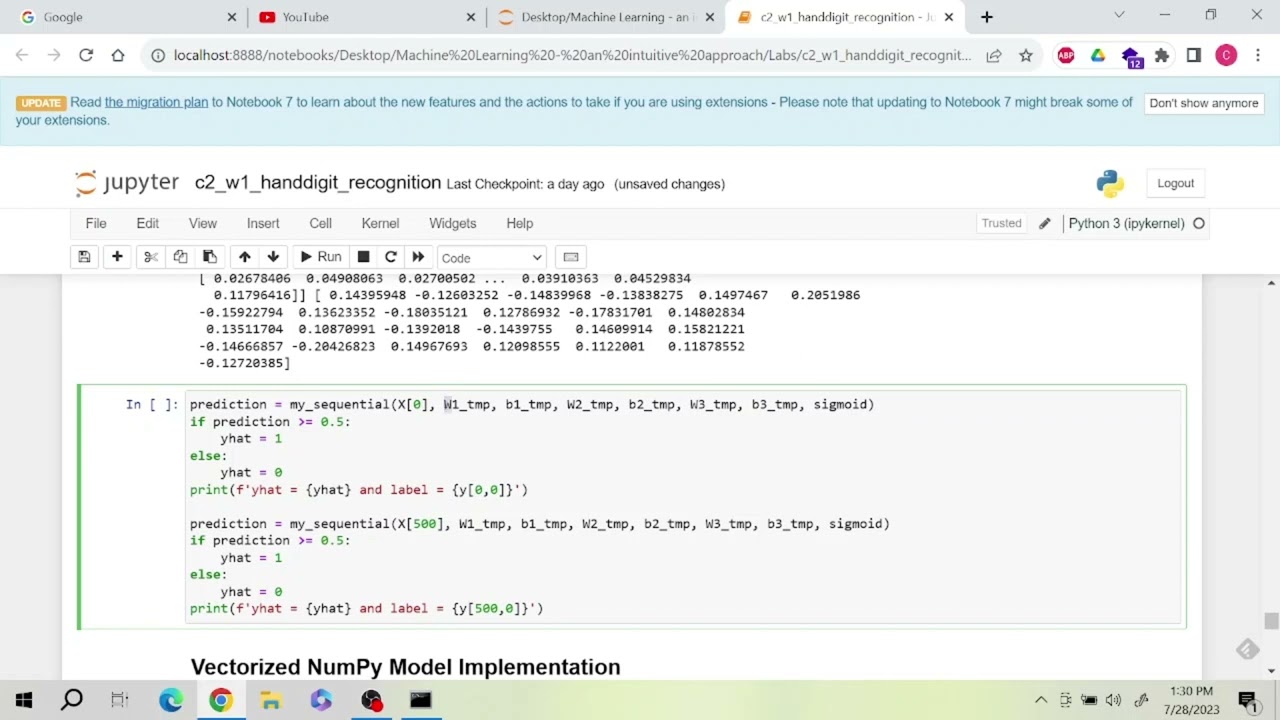This screenshot has height=720, width=1280.
Task: Go to browser home page
Action: point(118,56)
